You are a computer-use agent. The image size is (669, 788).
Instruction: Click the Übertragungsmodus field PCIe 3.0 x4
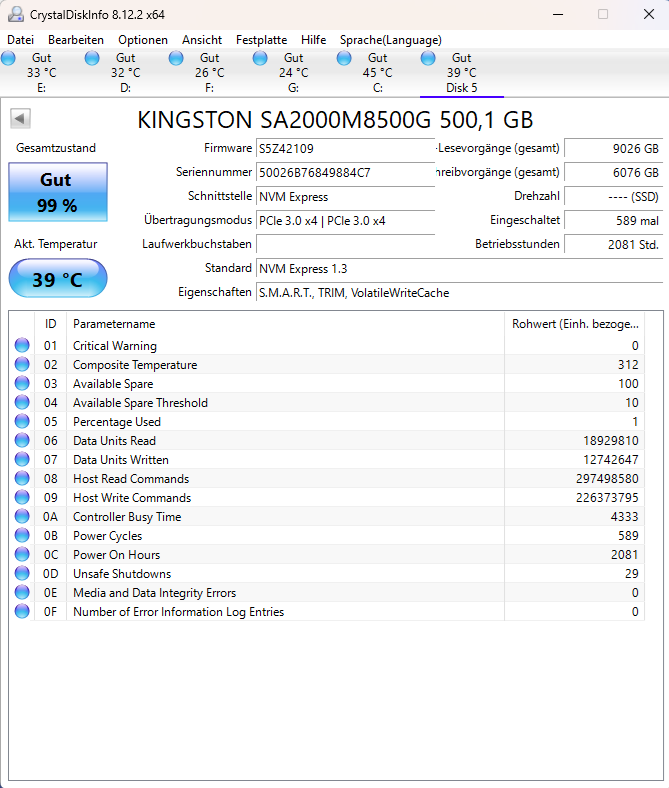pos(345,221)
